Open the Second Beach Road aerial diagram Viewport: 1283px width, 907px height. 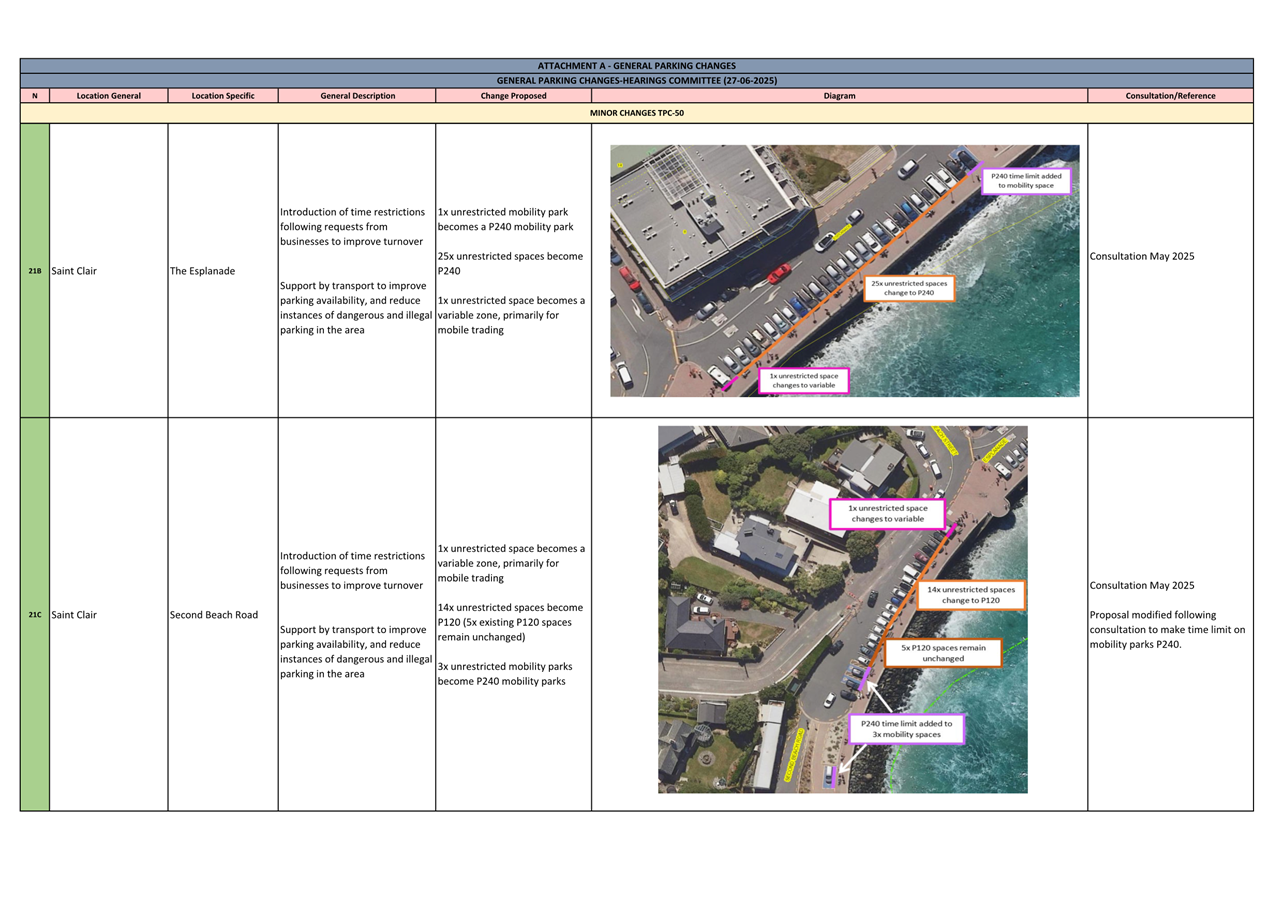843,610
